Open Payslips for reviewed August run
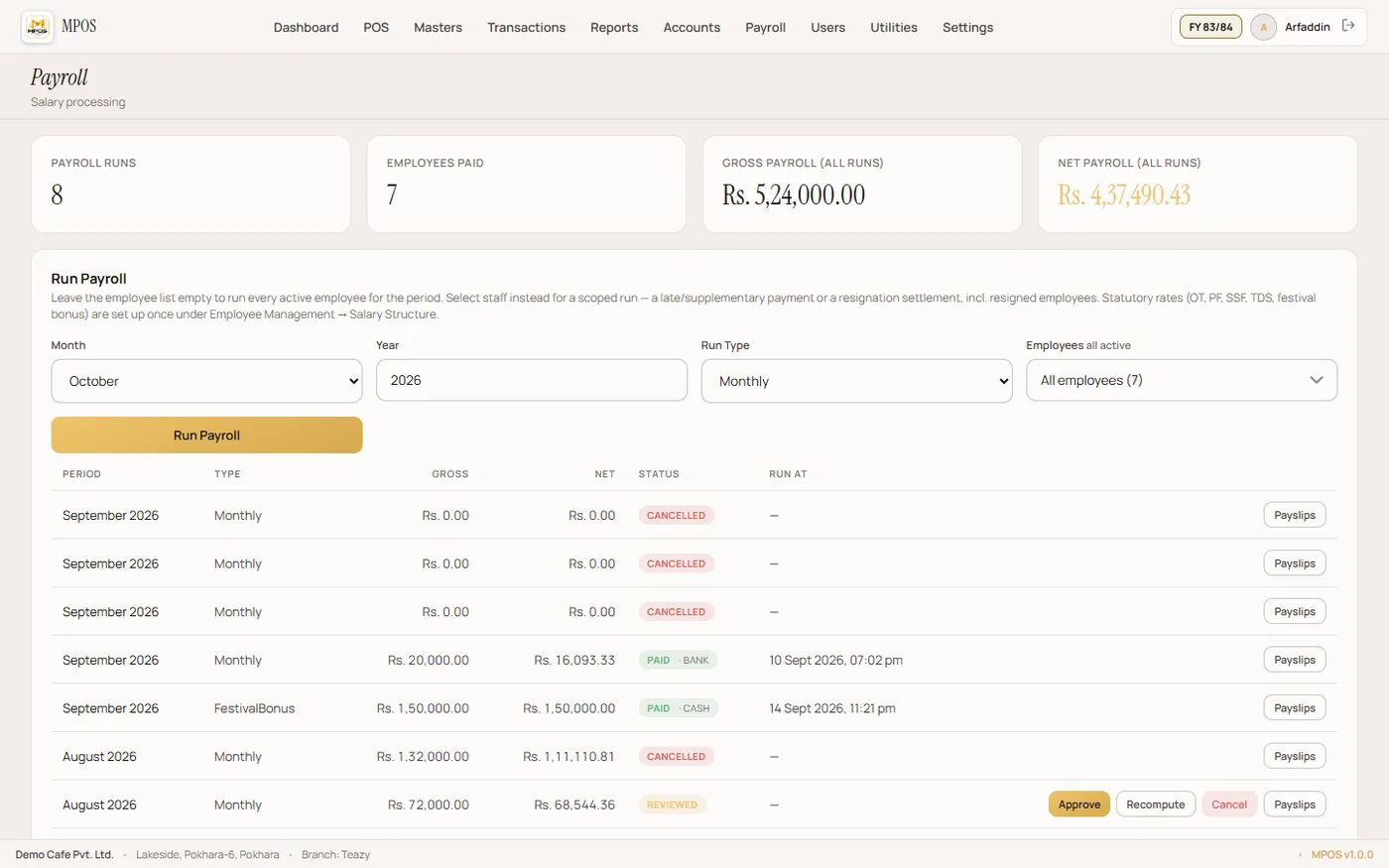This screenshot has height=868, width=1389. pos(1295,805)
